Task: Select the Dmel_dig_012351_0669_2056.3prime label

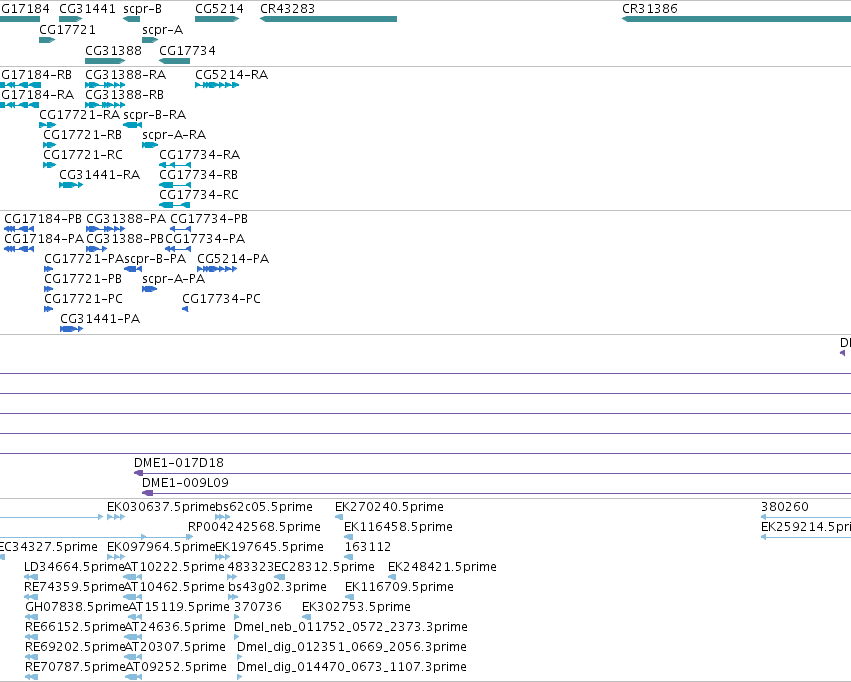Action: click(352, 647)
